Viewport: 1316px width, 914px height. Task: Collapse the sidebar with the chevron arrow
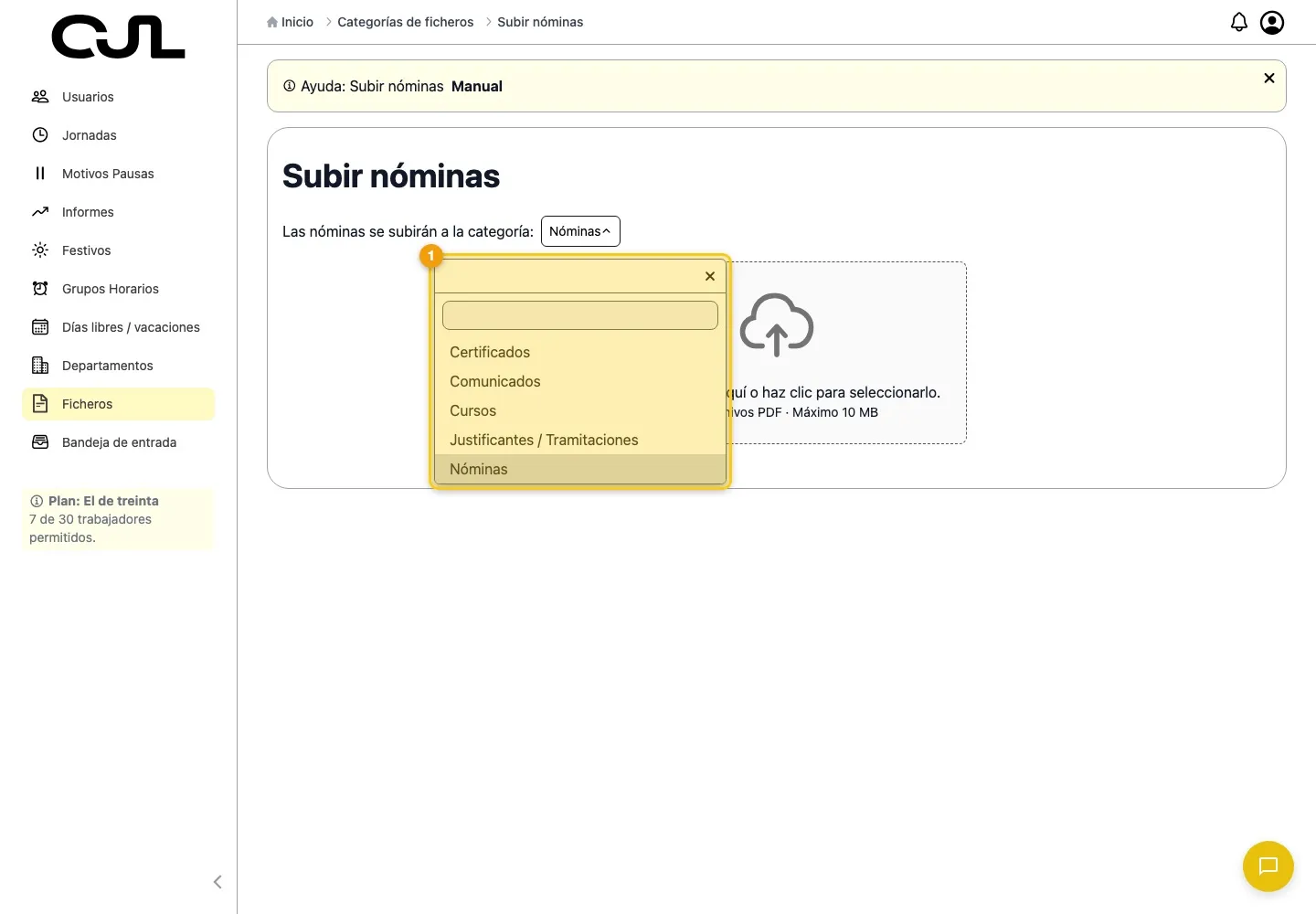218,882
